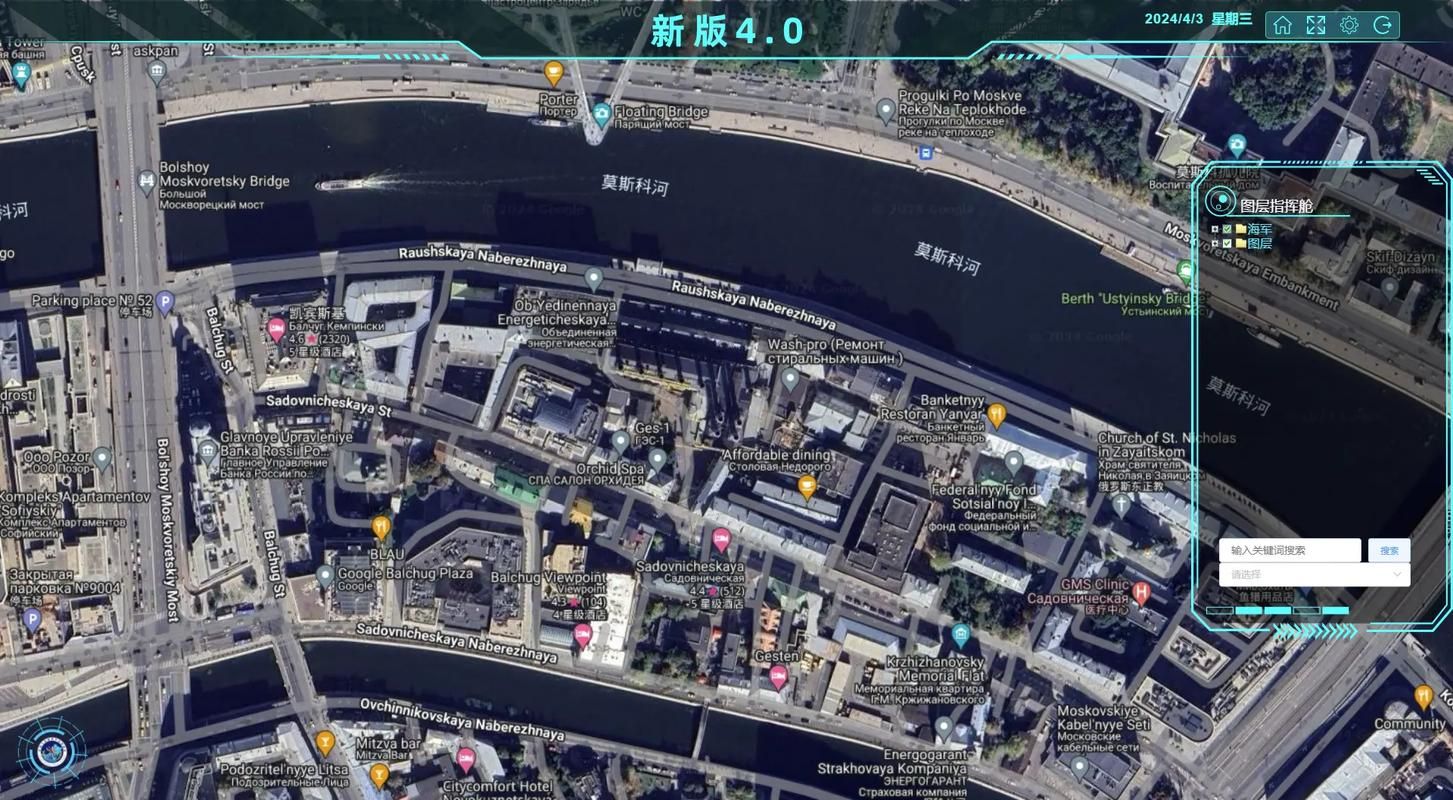Uncheck the 海军 layer checkbox
Image resolution: width=1453 pixels, height=800 pixels.
click(1227, 229)
